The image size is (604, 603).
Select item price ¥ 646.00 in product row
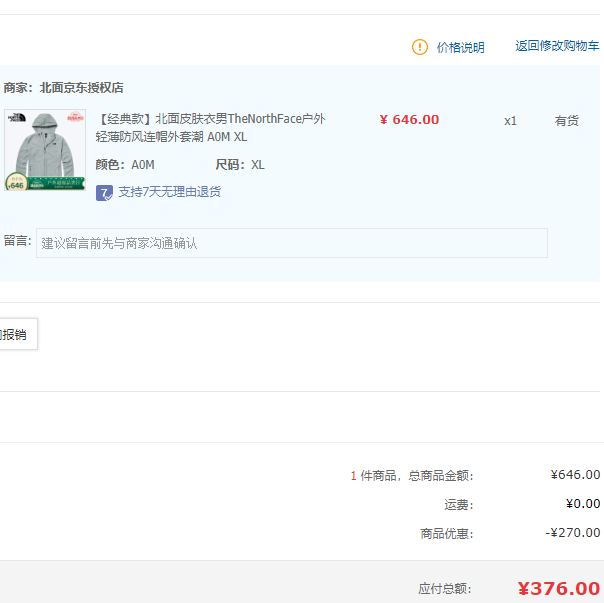(x=409, y=120)
